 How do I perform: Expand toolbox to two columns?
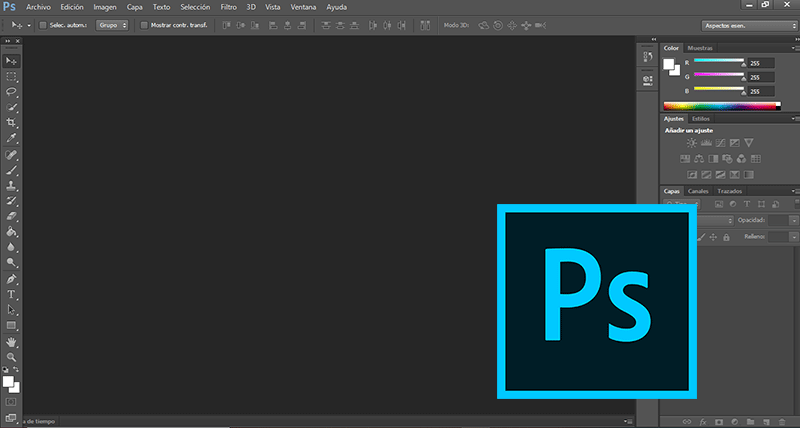(x=8, y=41)
